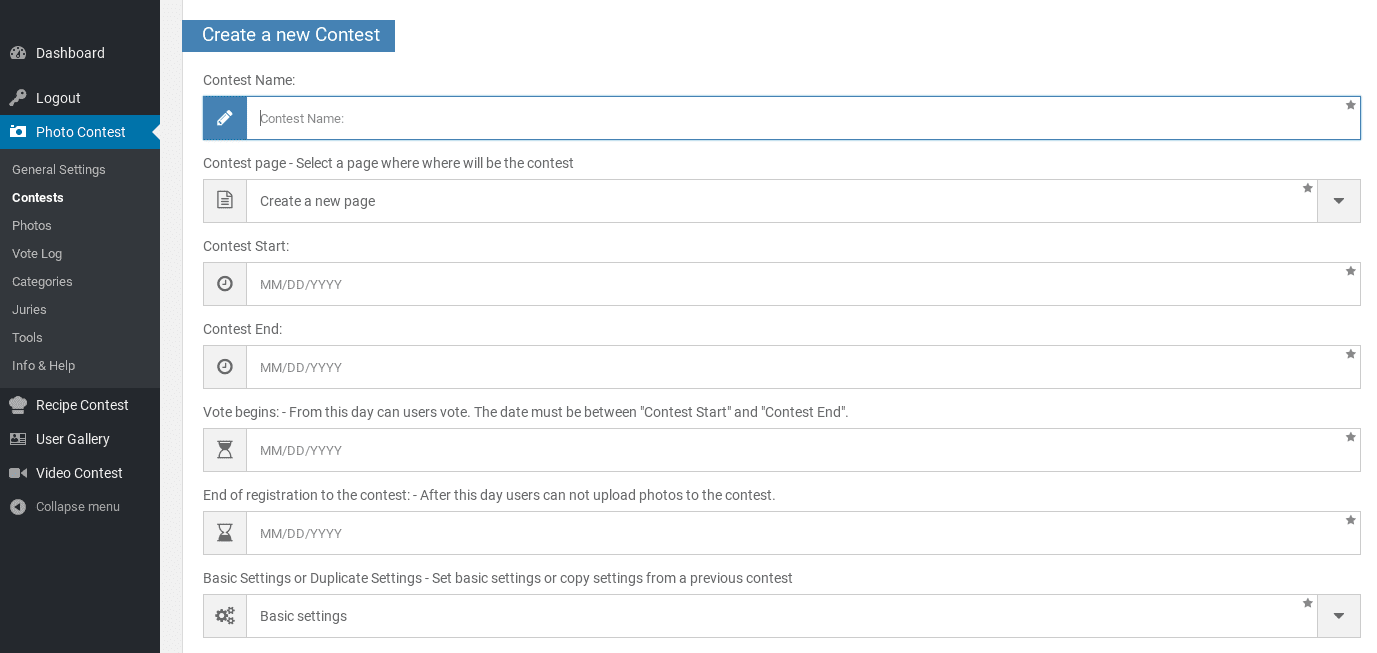Click the hourglass icon for registration end date
The height and width of the screenshot is (653, 1377).
pos(224,532)
